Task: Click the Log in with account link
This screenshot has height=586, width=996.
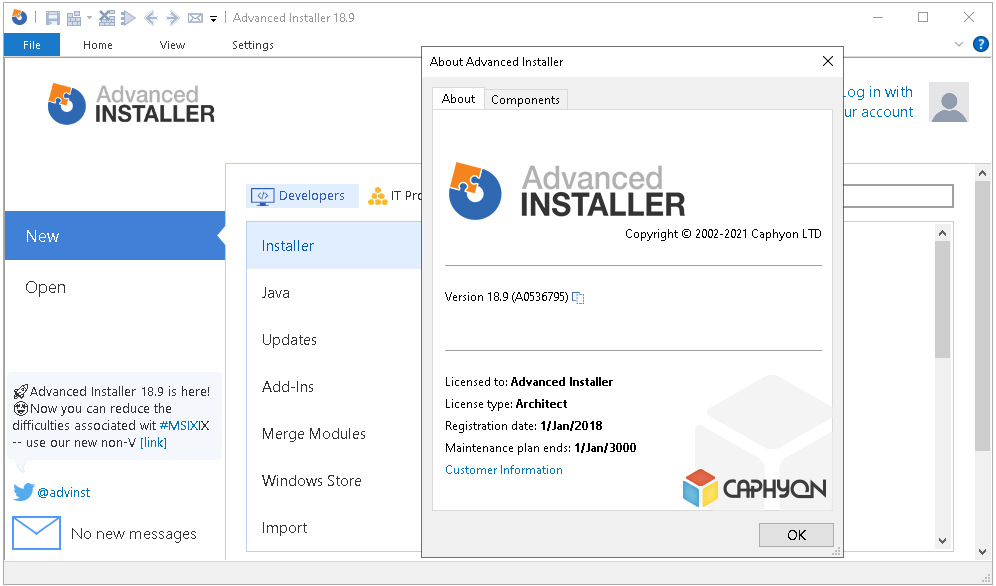Action: (x=878, y=102)
